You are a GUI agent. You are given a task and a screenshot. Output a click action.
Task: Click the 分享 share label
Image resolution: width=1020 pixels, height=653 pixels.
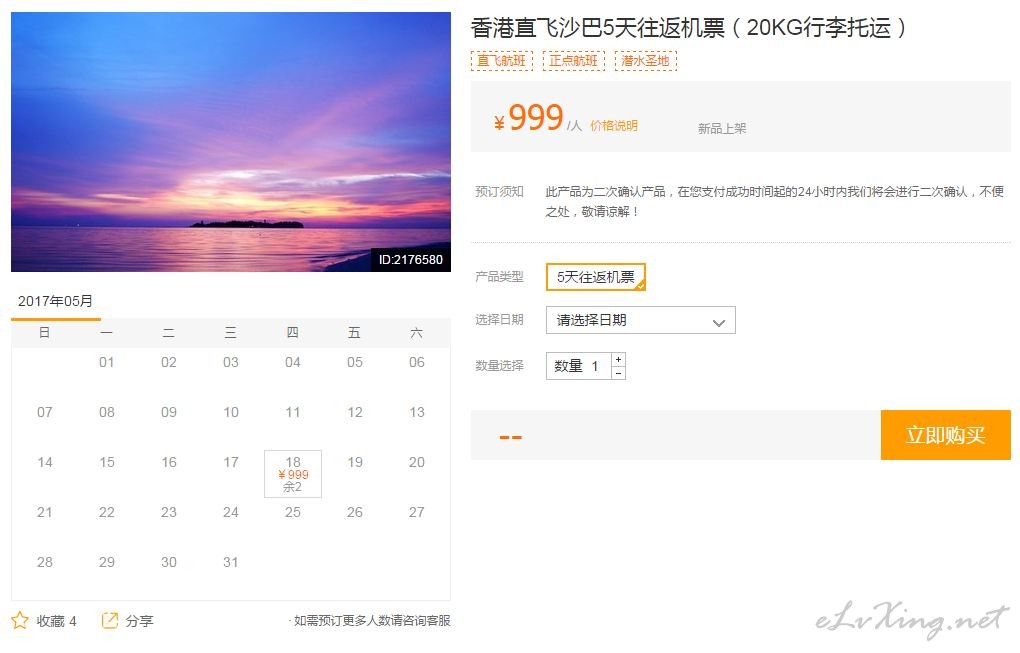(x=139, y=621)
